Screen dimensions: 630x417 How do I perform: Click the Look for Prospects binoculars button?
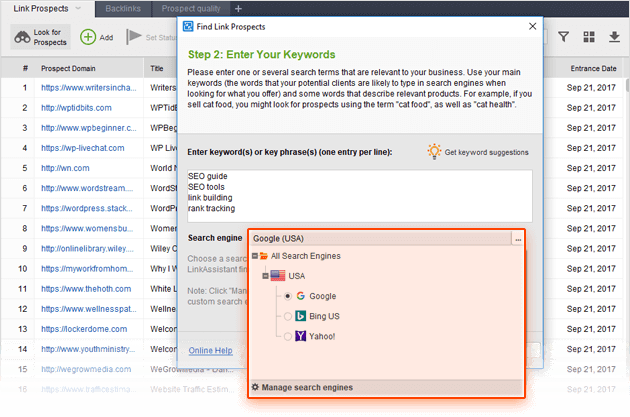pos(40,37)
